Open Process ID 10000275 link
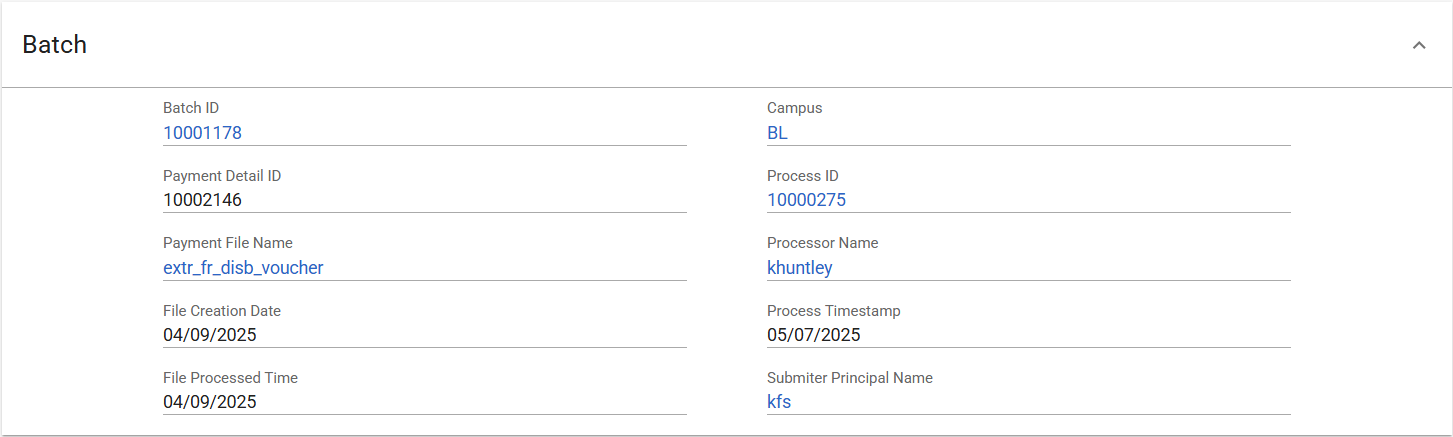Screen dimensions: 1453x437 806,200
